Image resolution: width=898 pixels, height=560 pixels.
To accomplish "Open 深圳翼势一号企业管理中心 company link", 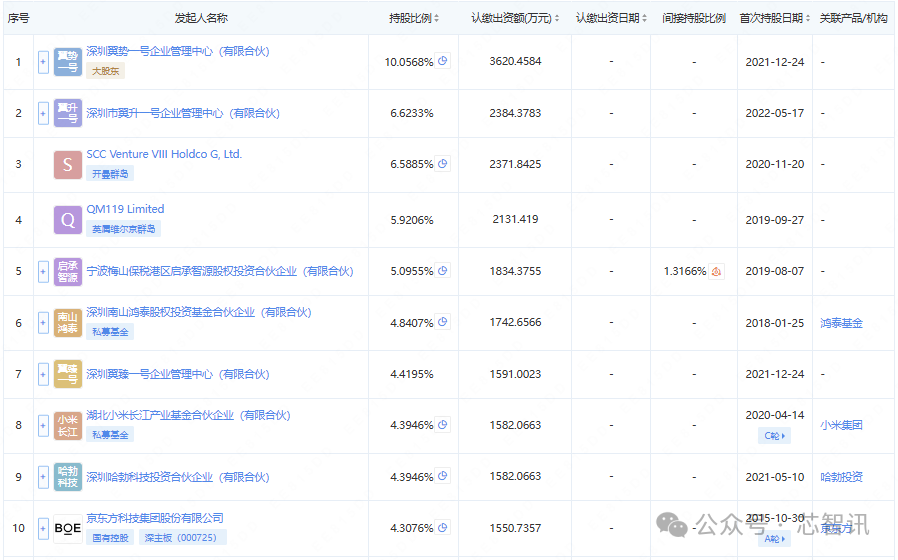I will click(178, 52).
